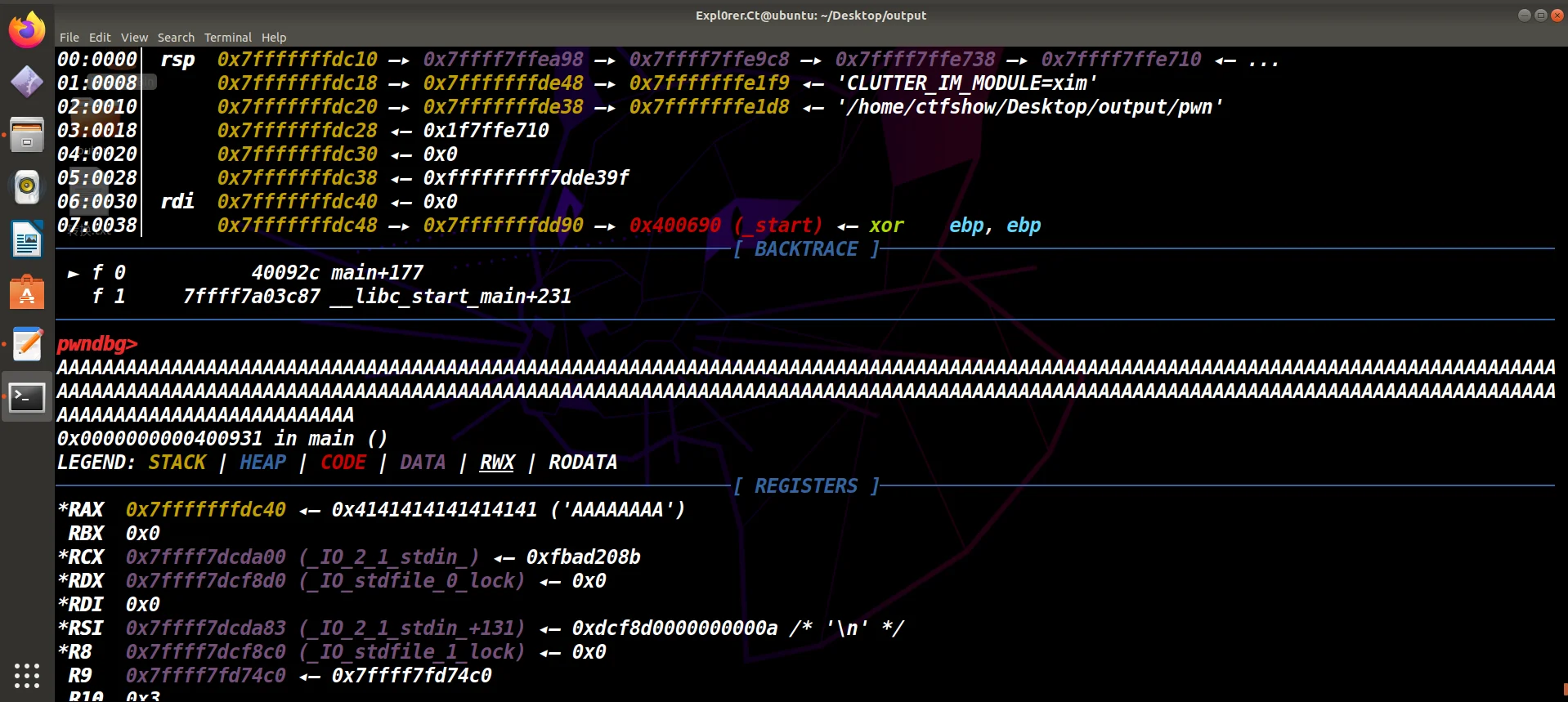
Task: Click the terminal title bar text
Action: [810, 16]
